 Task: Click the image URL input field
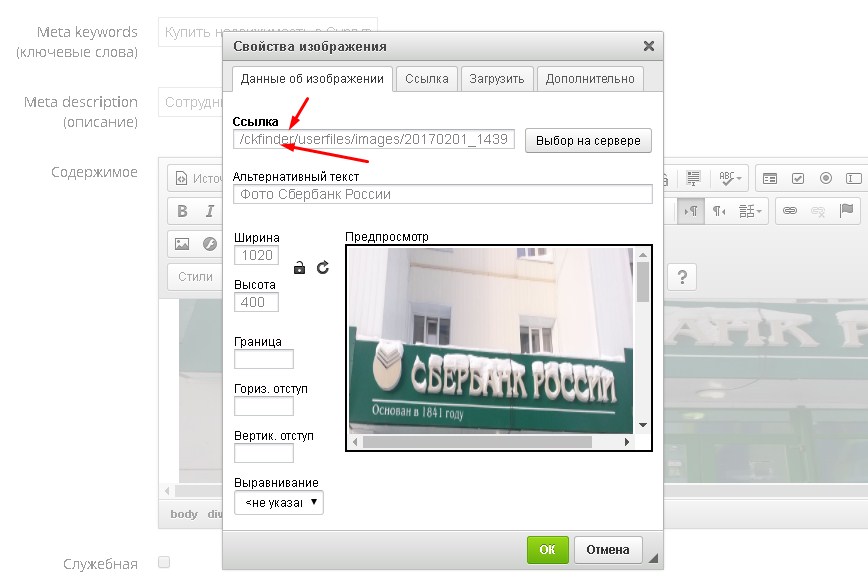pyautogui.click(x=374, y=139)
